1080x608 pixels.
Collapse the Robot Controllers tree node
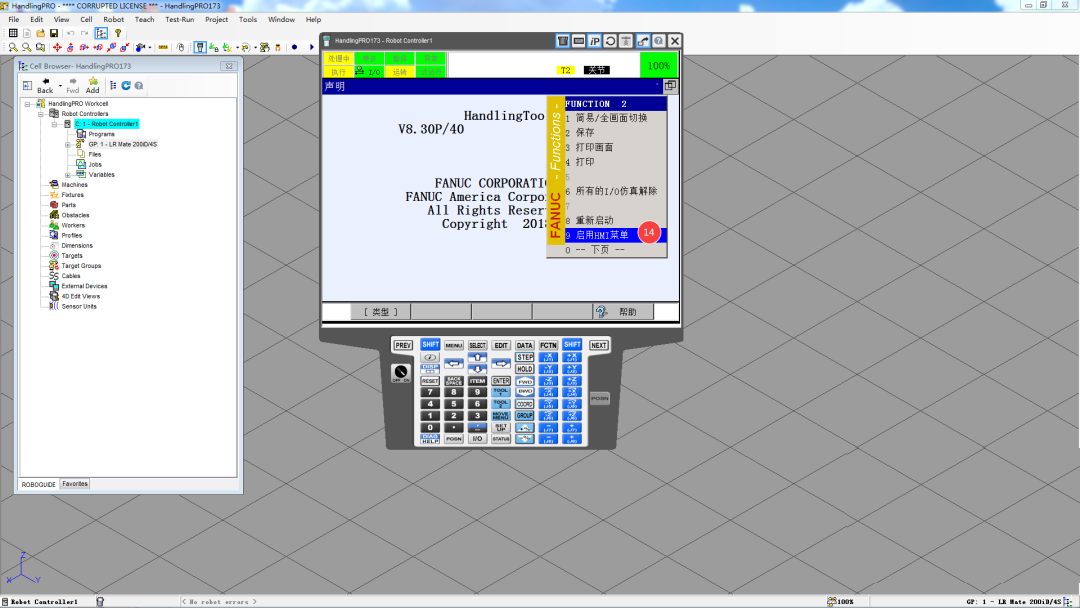click(x=41, y=114)
